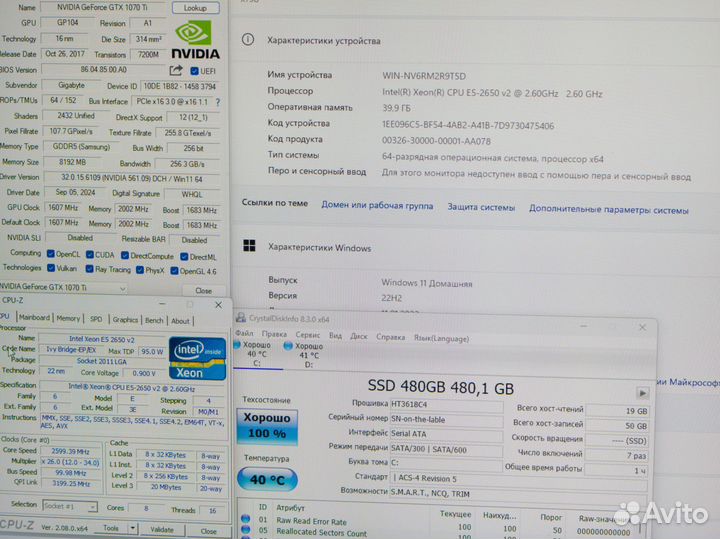Close the CrystalDiskInfo window
The width and height of the screenshot is (720, 539).
642,327
